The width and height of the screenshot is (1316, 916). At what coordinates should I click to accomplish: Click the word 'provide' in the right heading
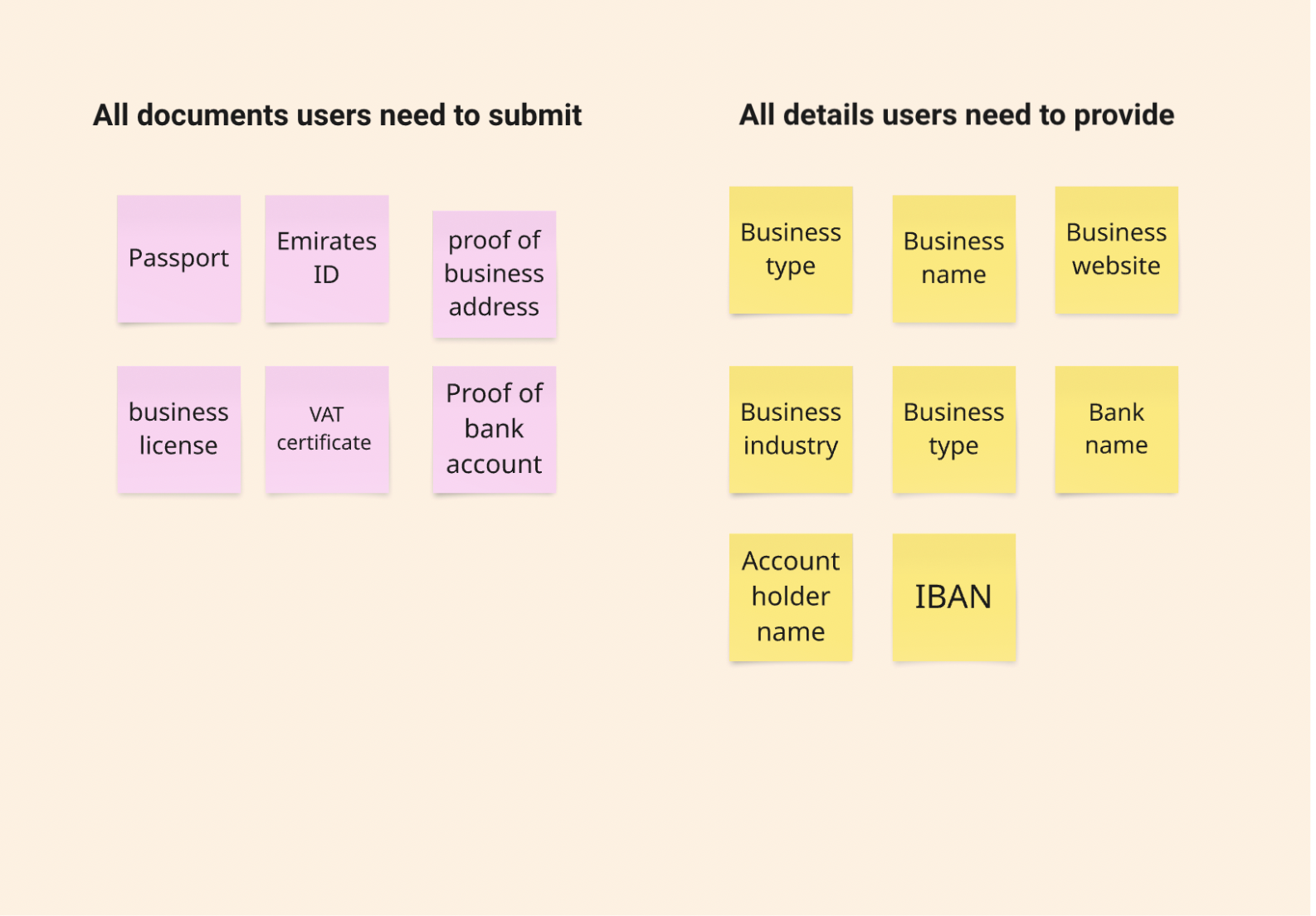coord(1123,115)
